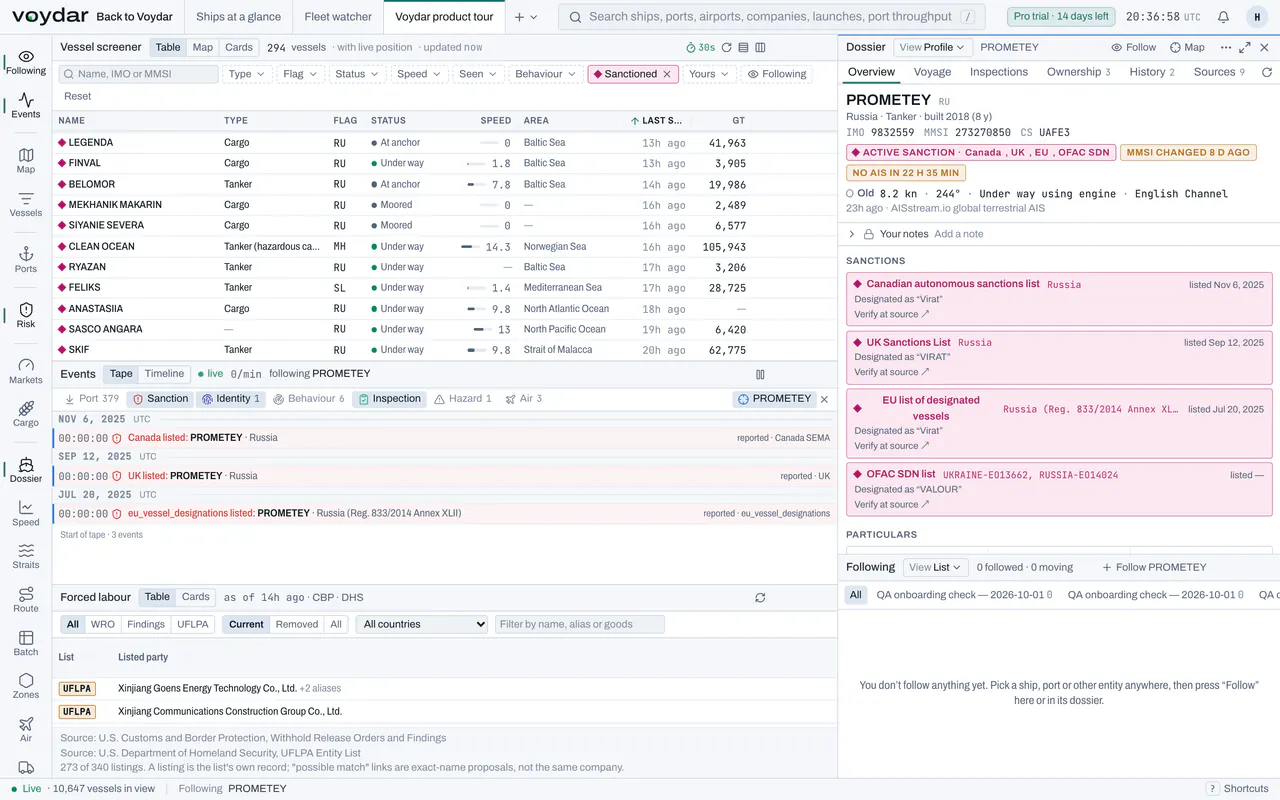Expand the Your notes section
Viewport: 1280px width, 800px height.
[x=852, y=234]
